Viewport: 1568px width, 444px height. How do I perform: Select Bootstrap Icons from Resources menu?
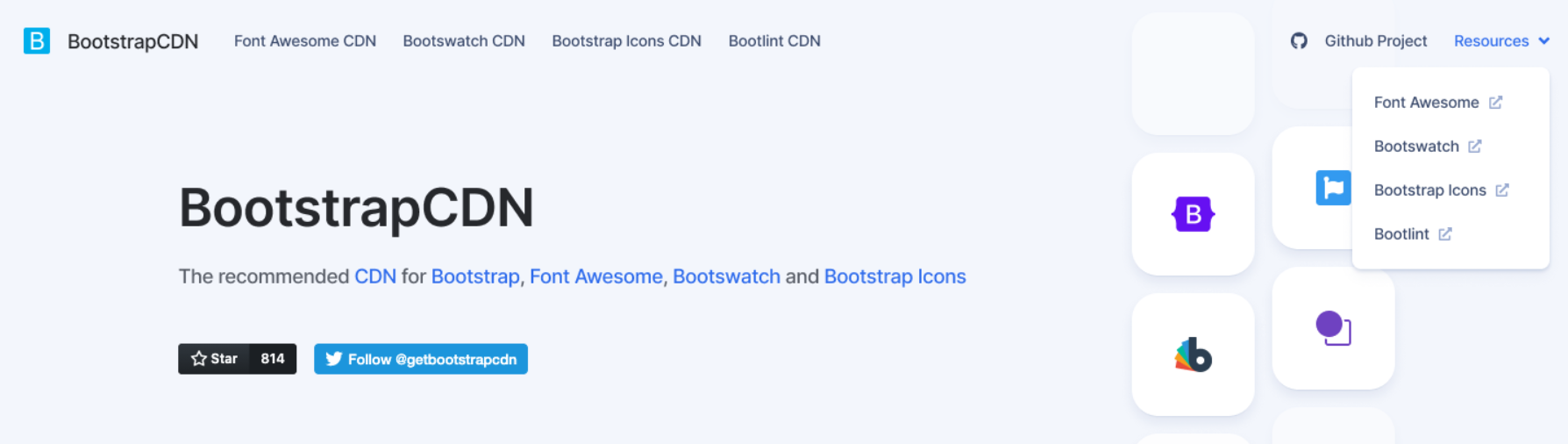click(1429, 190)
